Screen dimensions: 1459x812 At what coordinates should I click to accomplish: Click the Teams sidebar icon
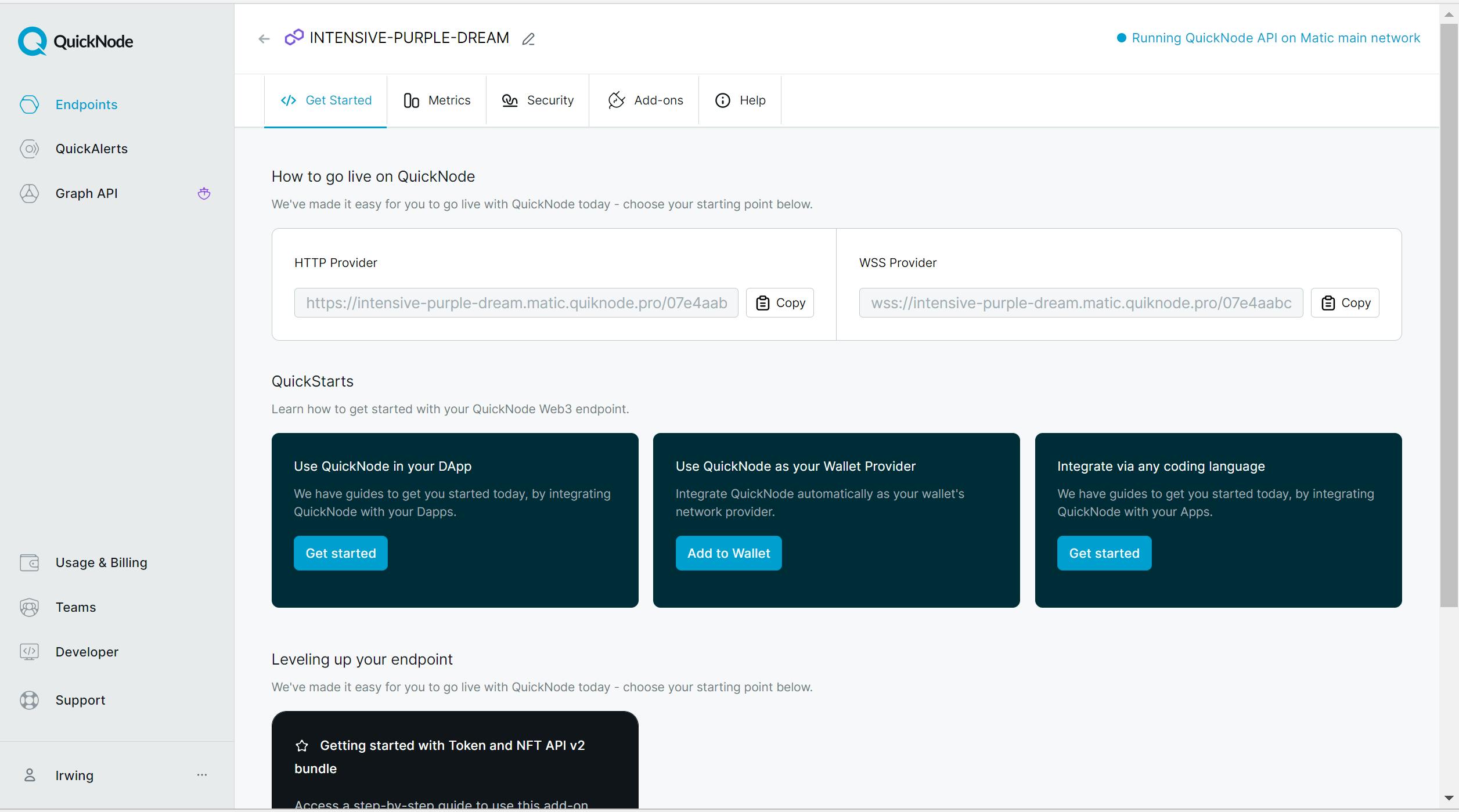29,607
